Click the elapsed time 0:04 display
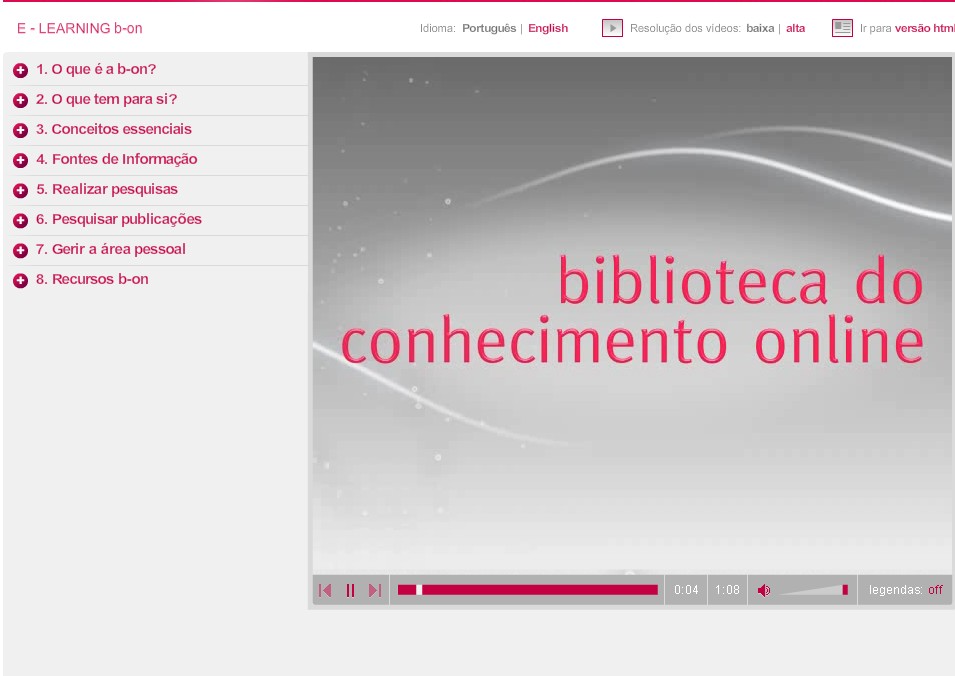955x676 pixels. tap(686, 590)
